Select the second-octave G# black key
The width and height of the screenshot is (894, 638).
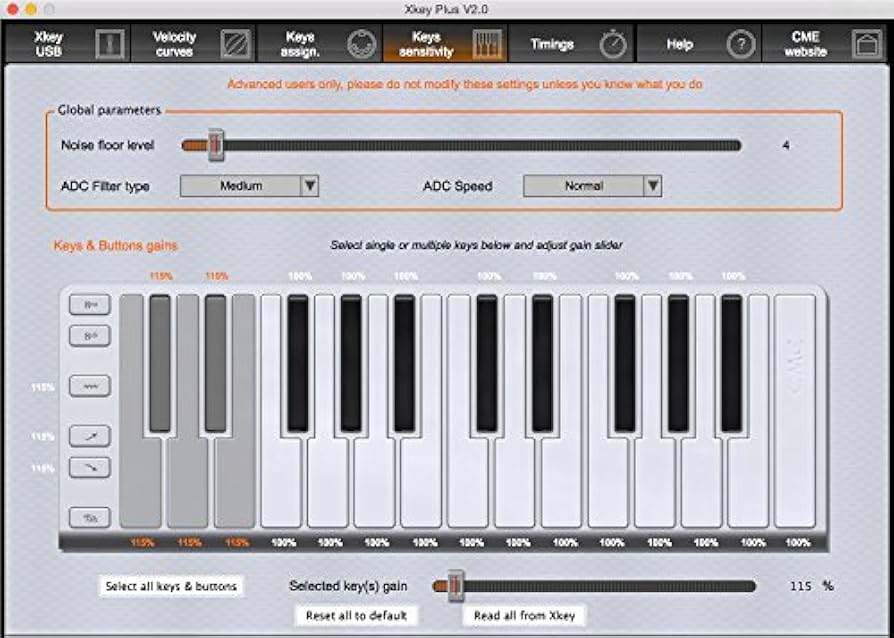coord(678,363)
